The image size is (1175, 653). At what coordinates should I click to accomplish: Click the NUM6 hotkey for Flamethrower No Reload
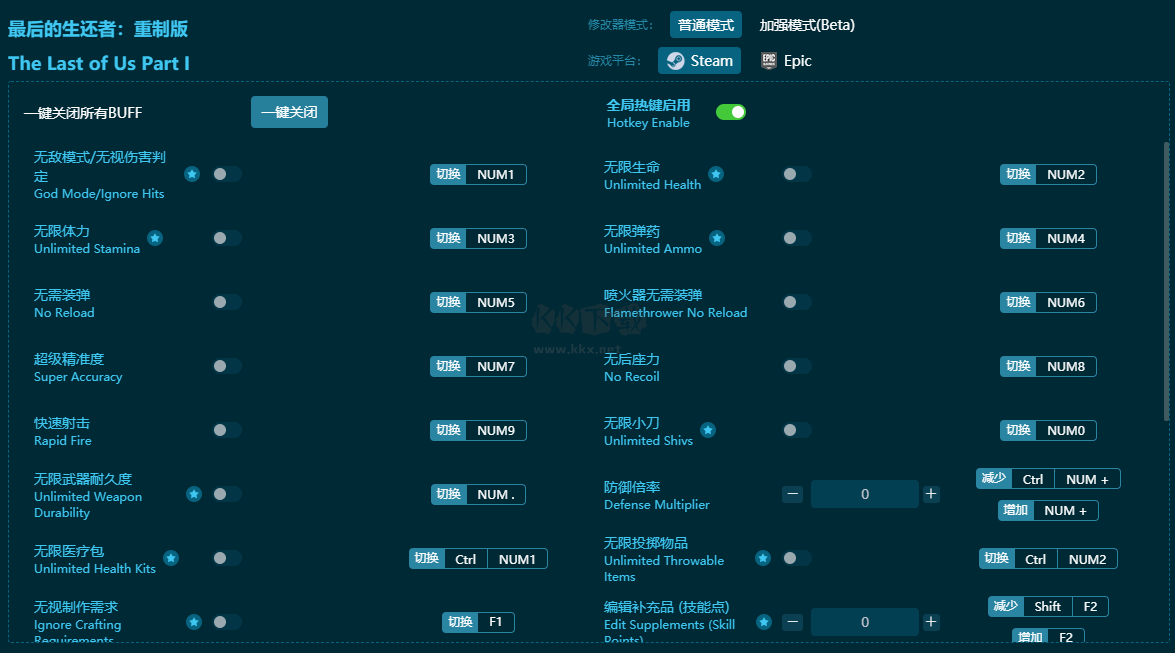coord(1048,302)
